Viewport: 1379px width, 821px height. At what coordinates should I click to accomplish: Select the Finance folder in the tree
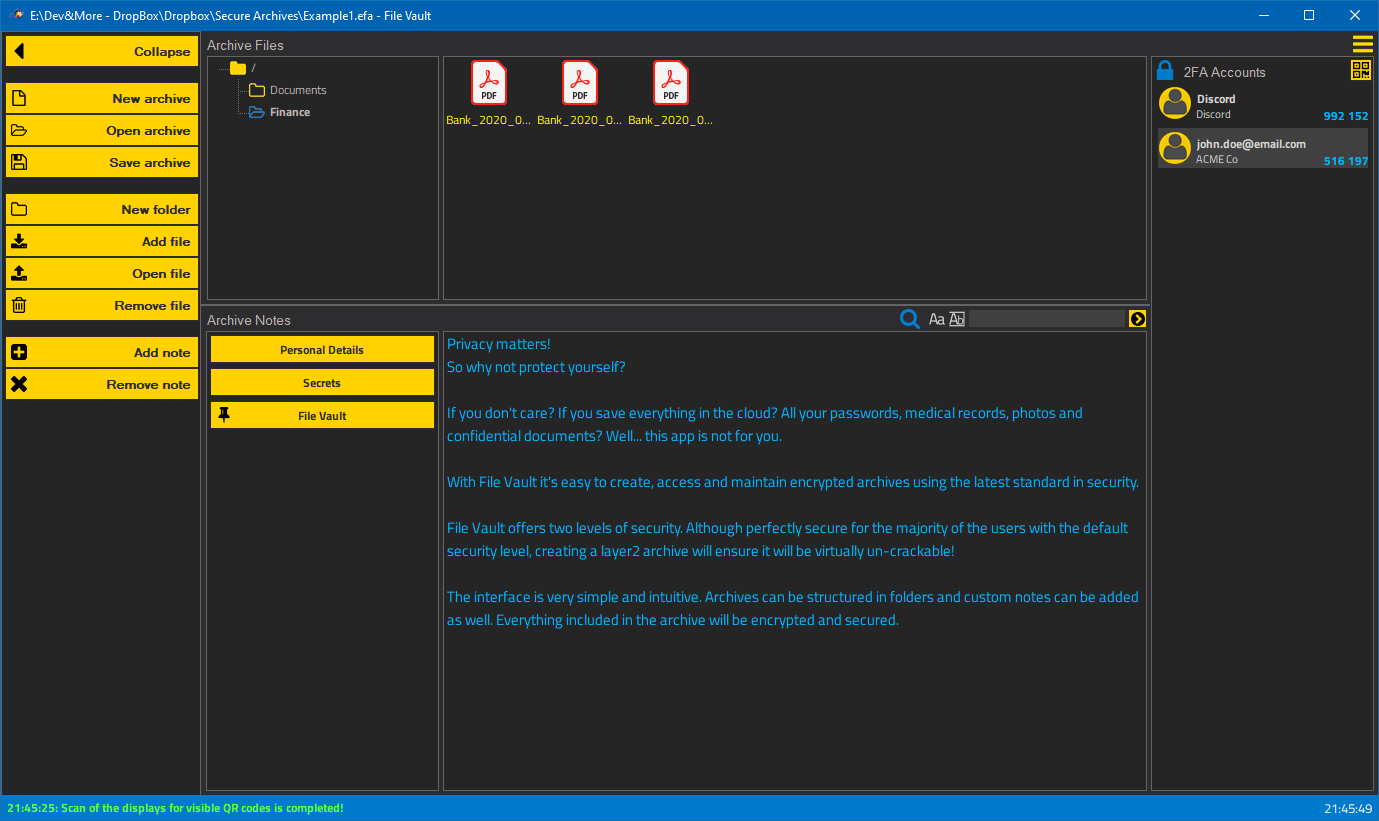(280, 112)
